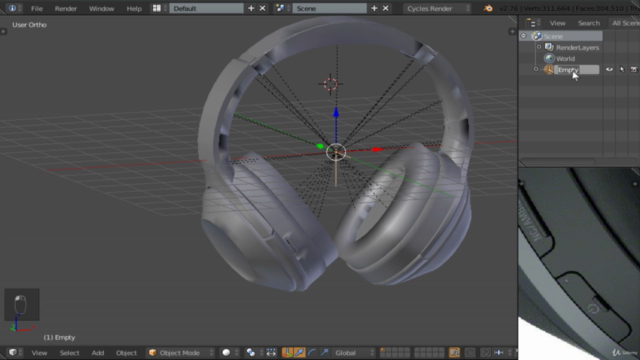This screenshot has width=640, height=360.
Task: Add a new scene with plus button
Action: pyautogui.click(x=374, y=8)
